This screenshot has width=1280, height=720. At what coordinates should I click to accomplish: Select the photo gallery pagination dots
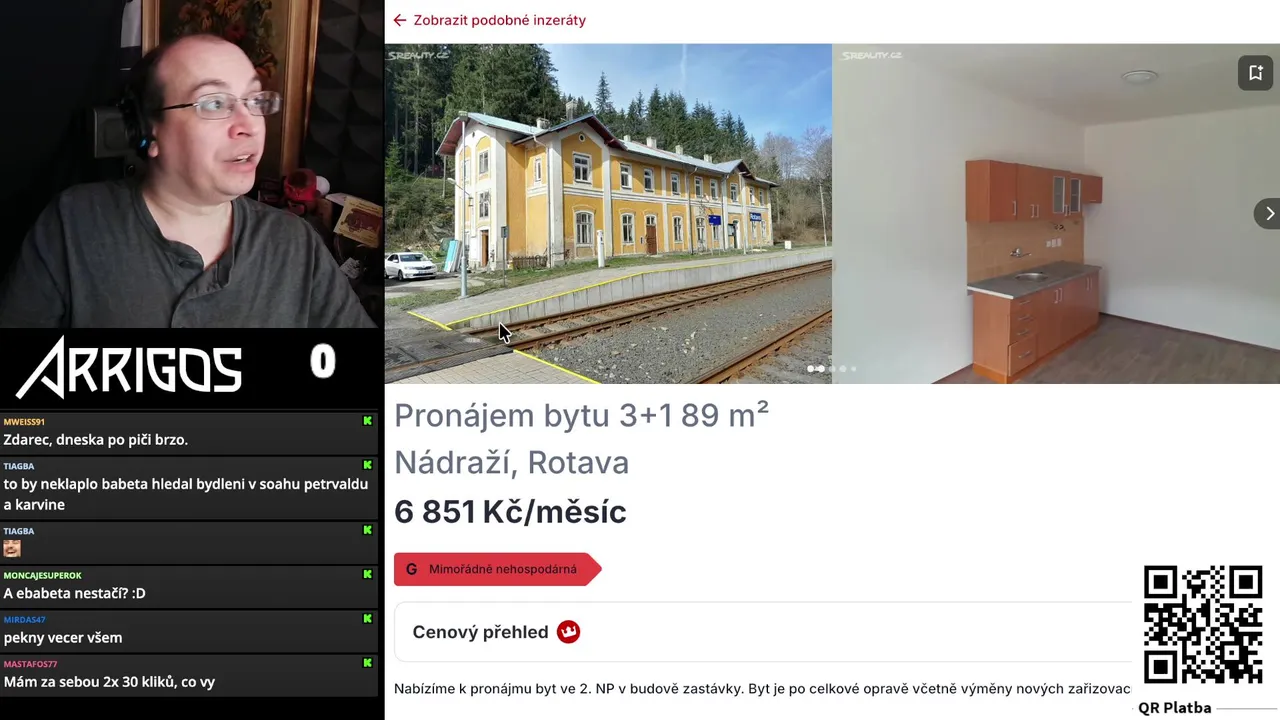tap(832, 369)
